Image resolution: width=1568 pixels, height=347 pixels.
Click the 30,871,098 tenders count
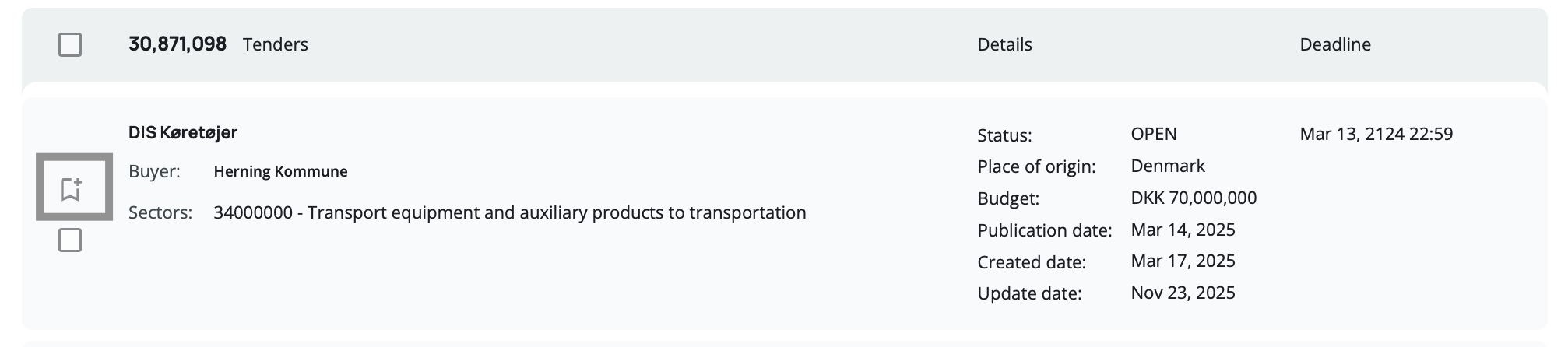(x=178, y=44)
